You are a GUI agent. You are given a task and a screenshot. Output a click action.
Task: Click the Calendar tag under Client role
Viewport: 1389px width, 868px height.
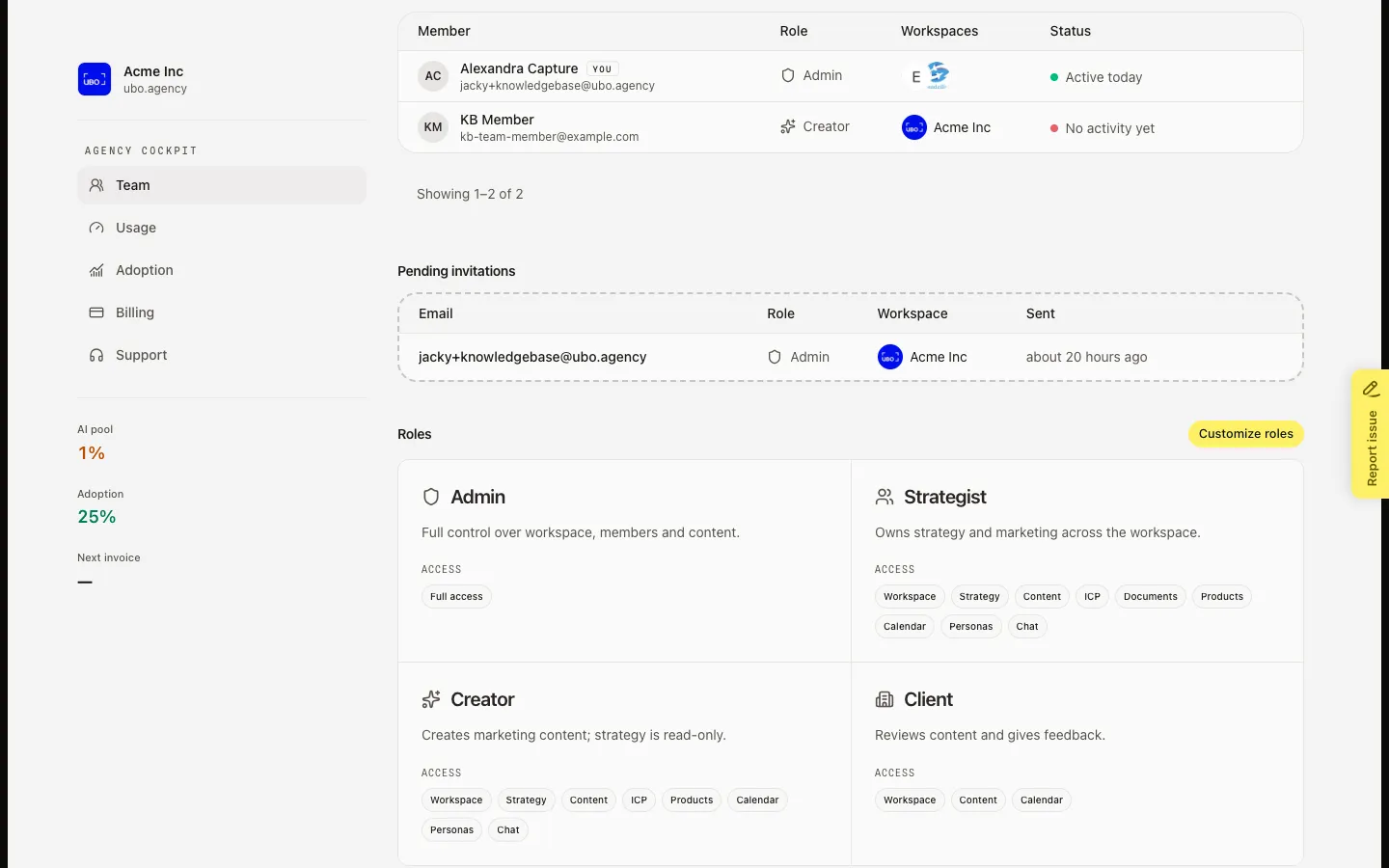1042,800
